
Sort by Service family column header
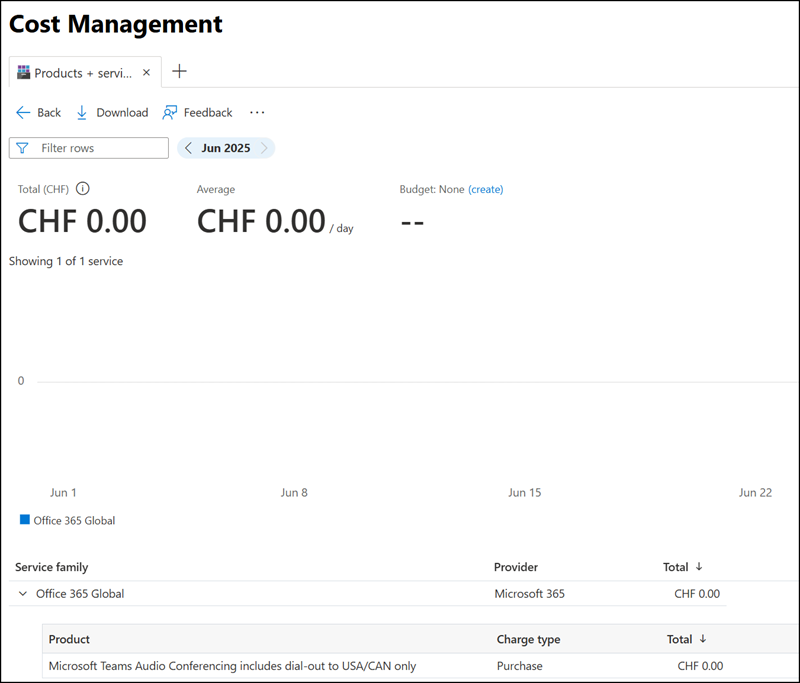(52, 567)
